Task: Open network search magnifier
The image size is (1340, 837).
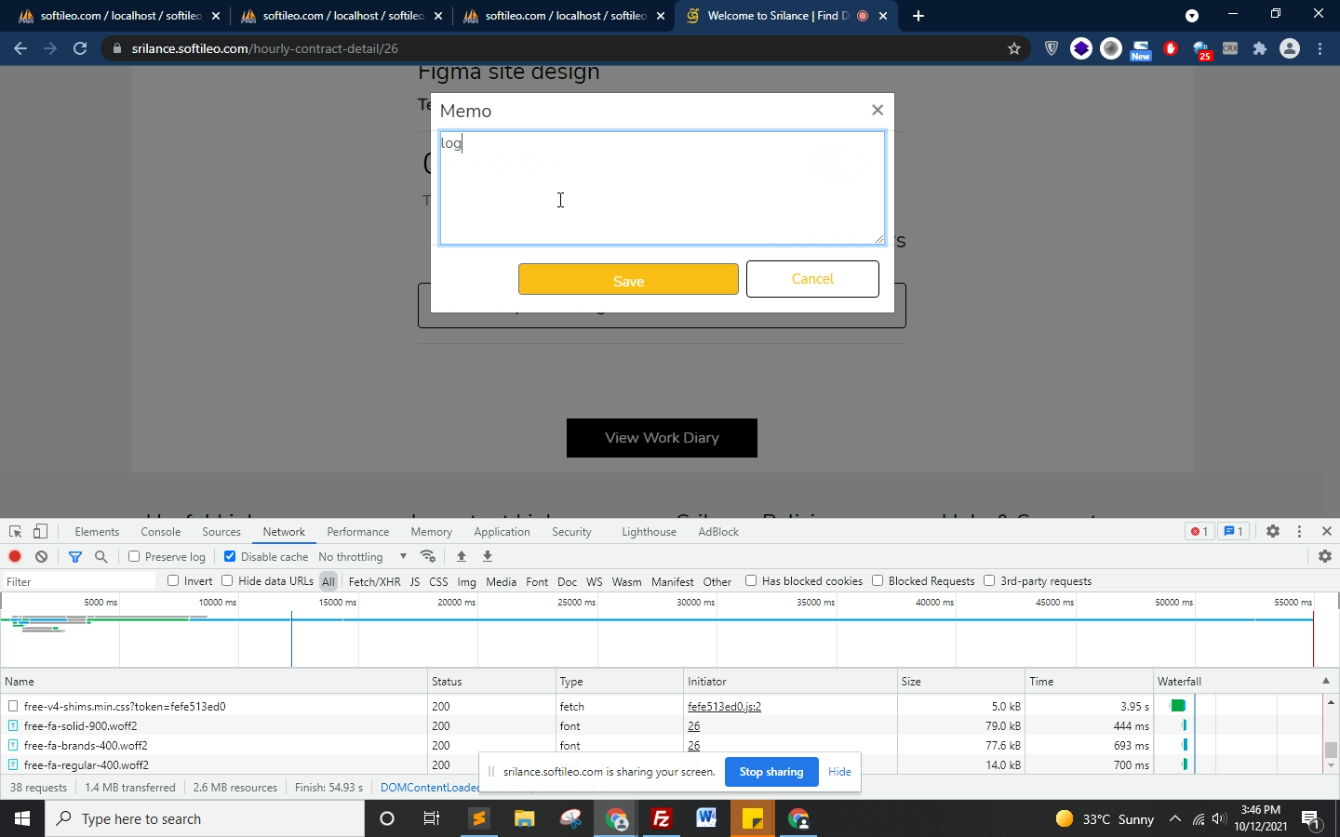Action: pos(101,557)
